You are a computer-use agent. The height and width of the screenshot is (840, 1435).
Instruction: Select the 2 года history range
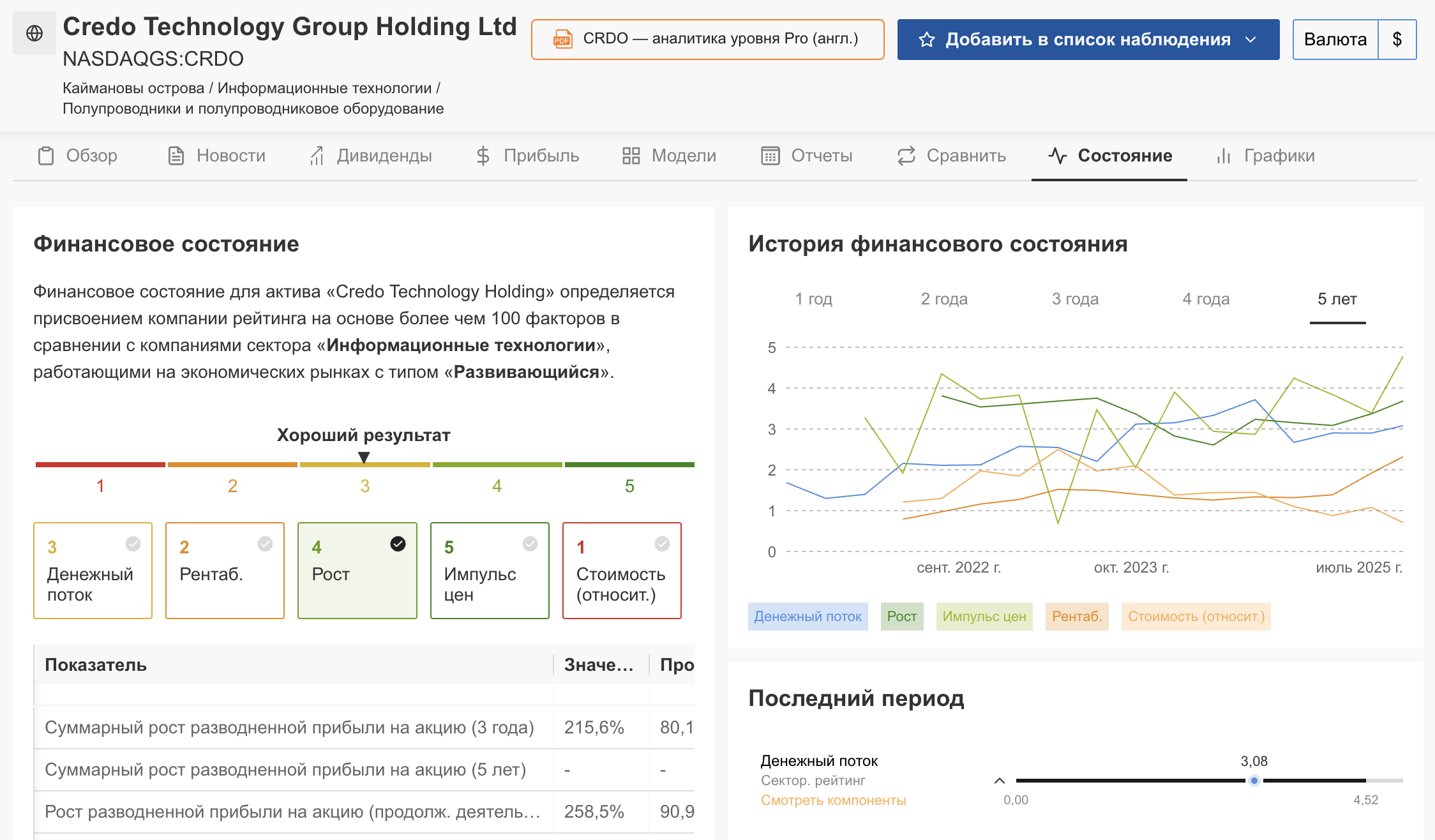944,299
